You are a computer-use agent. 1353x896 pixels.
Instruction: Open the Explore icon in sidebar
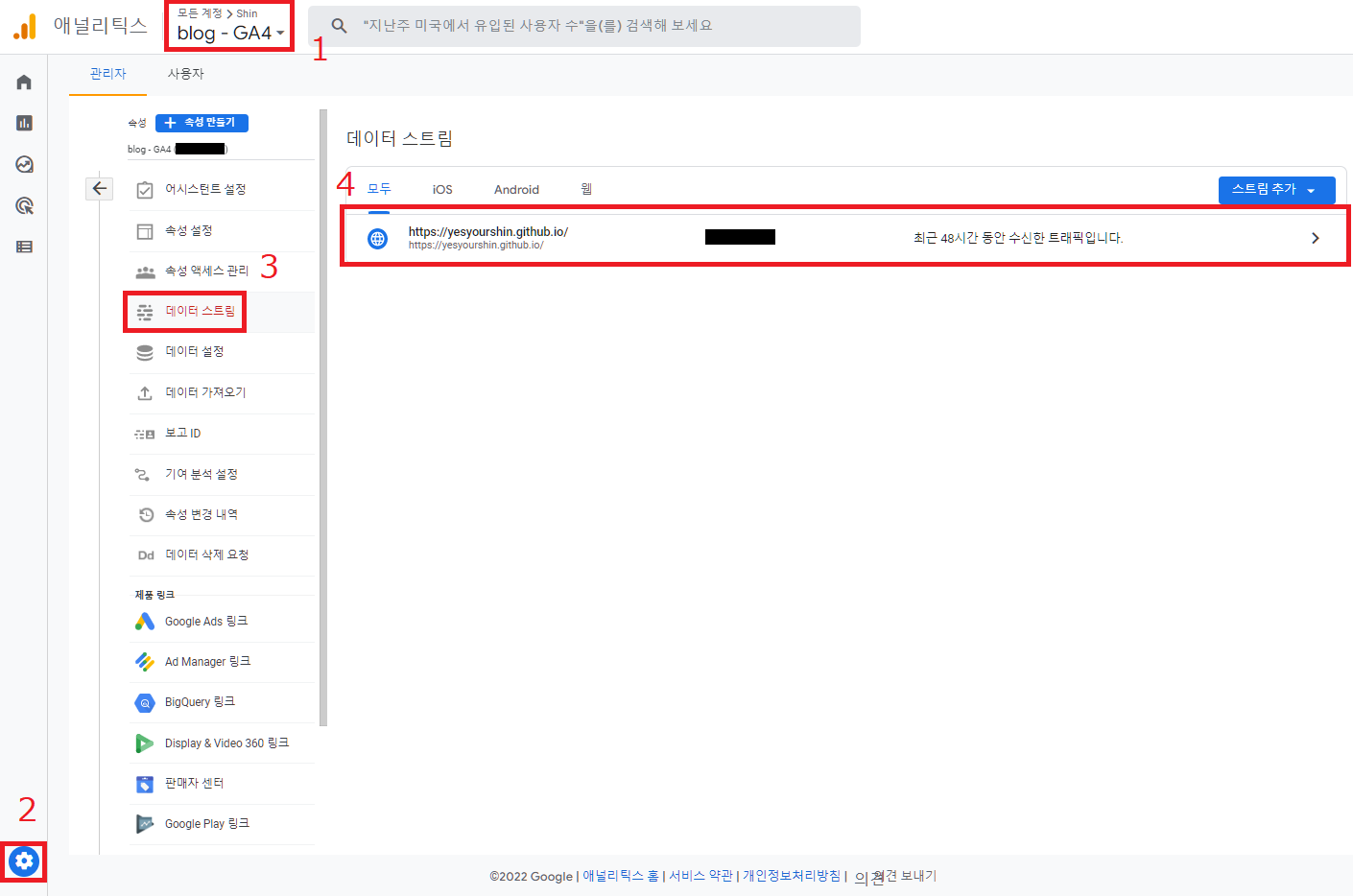click(x=24, y=164)
